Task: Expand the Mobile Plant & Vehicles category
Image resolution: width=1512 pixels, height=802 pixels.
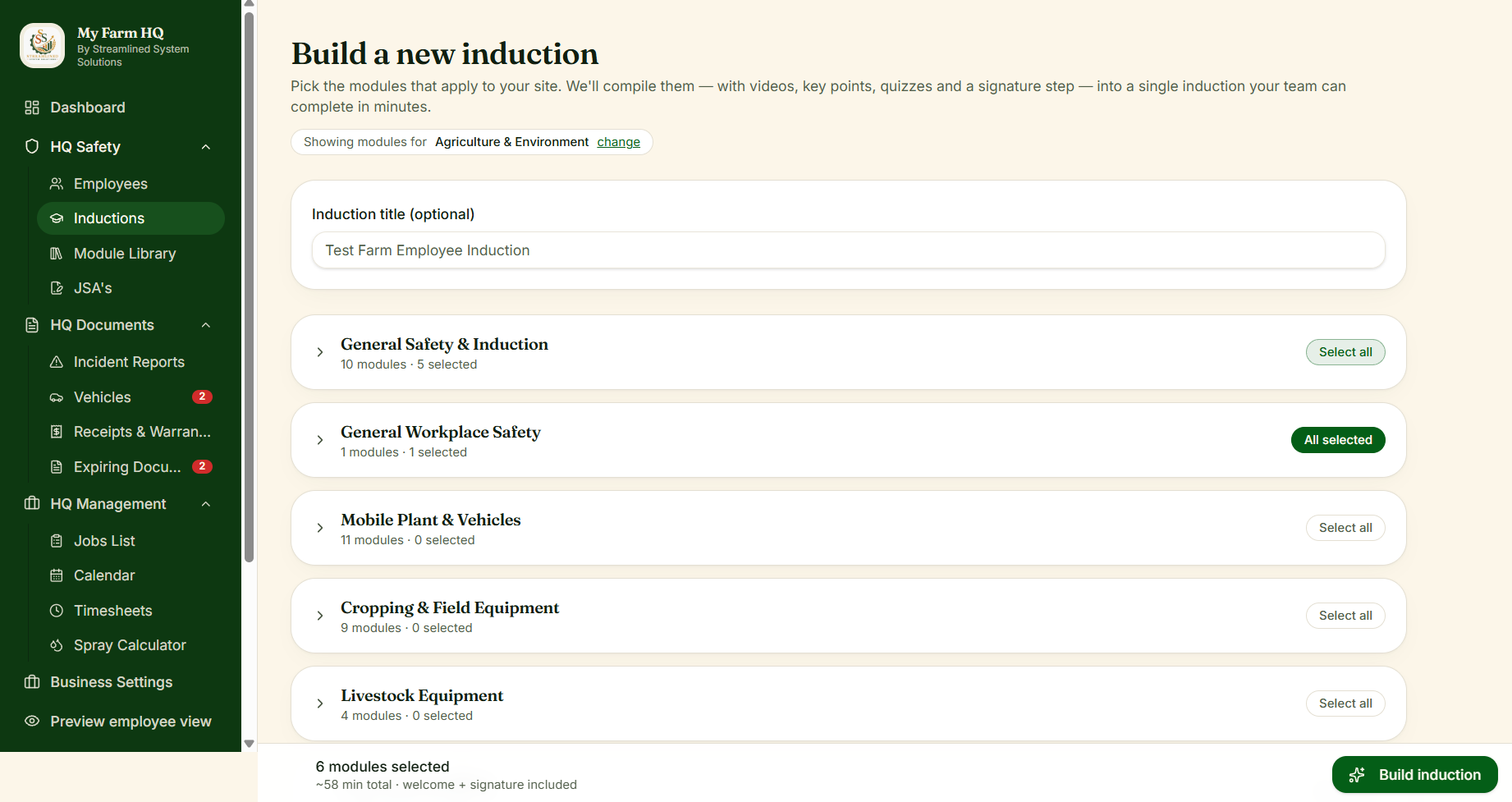Action: [x=320, y=528]
